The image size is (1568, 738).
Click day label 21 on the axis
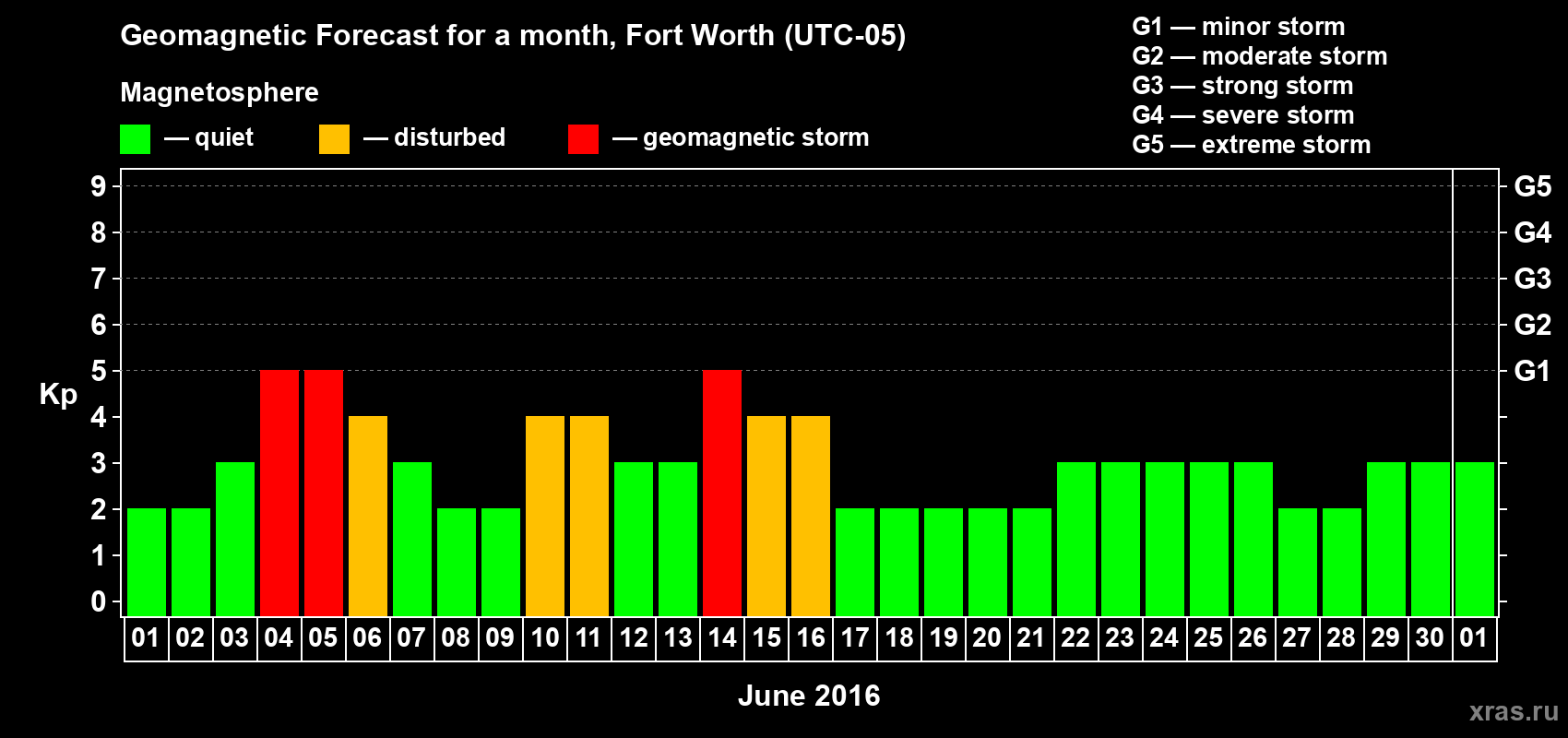click(1031, 637)
